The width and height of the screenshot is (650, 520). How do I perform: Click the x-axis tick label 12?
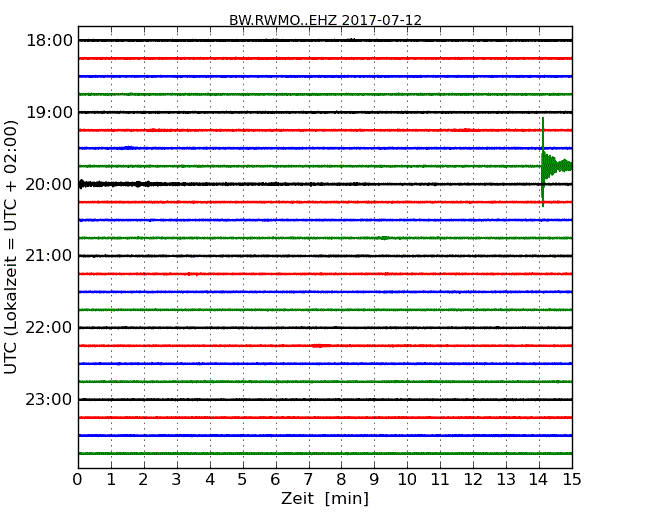(473, 480)
